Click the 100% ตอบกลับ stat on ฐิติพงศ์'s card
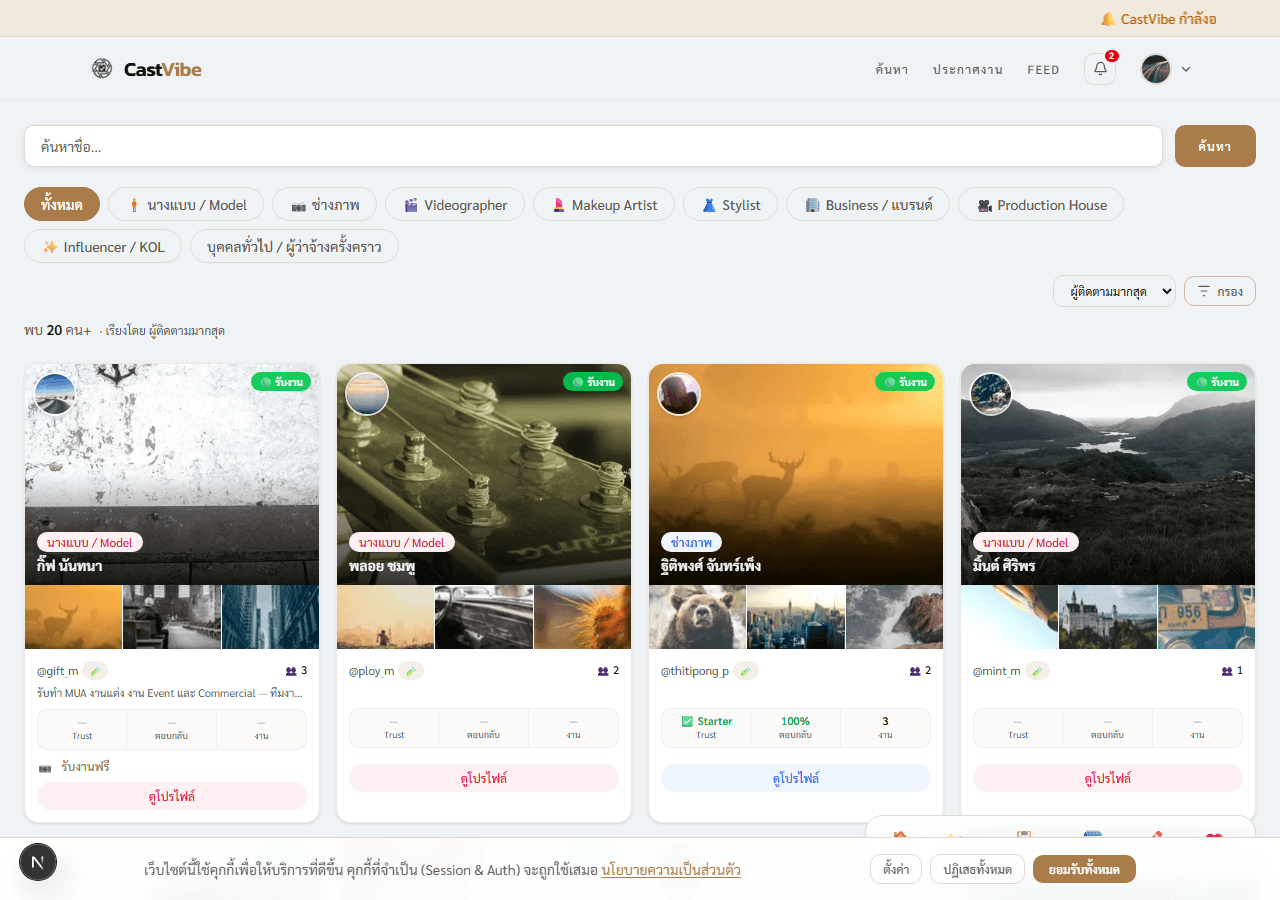The image size is (1280, 900). pos(795,728)
